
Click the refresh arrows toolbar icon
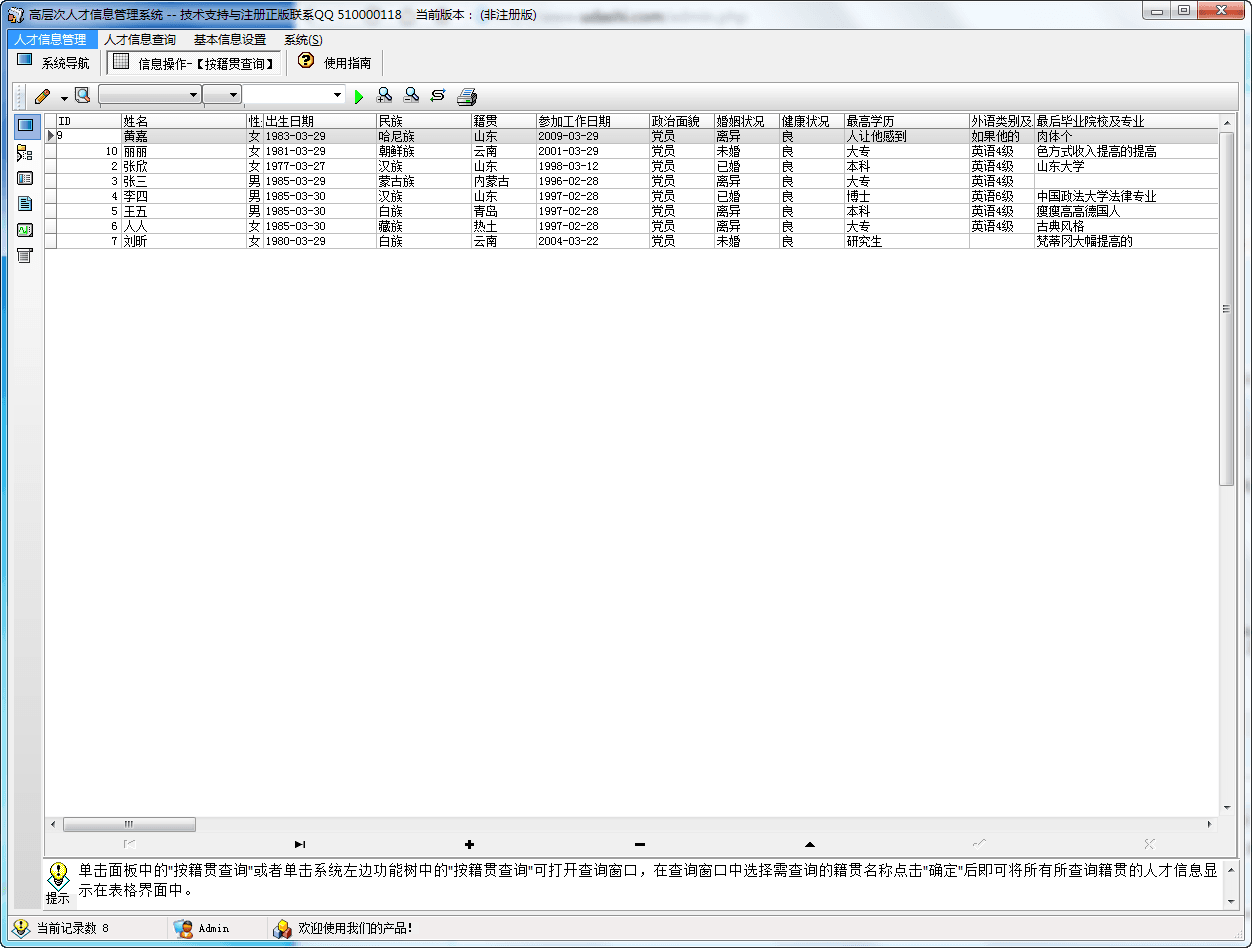tap(438, 96)
